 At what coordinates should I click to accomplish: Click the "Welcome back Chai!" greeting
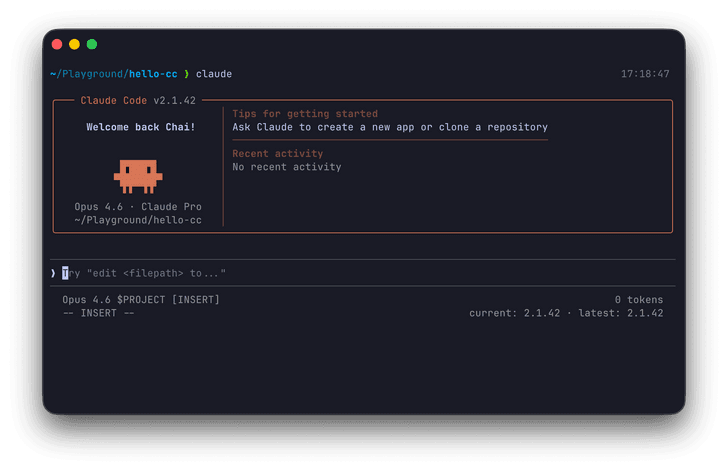click(141, 127)
